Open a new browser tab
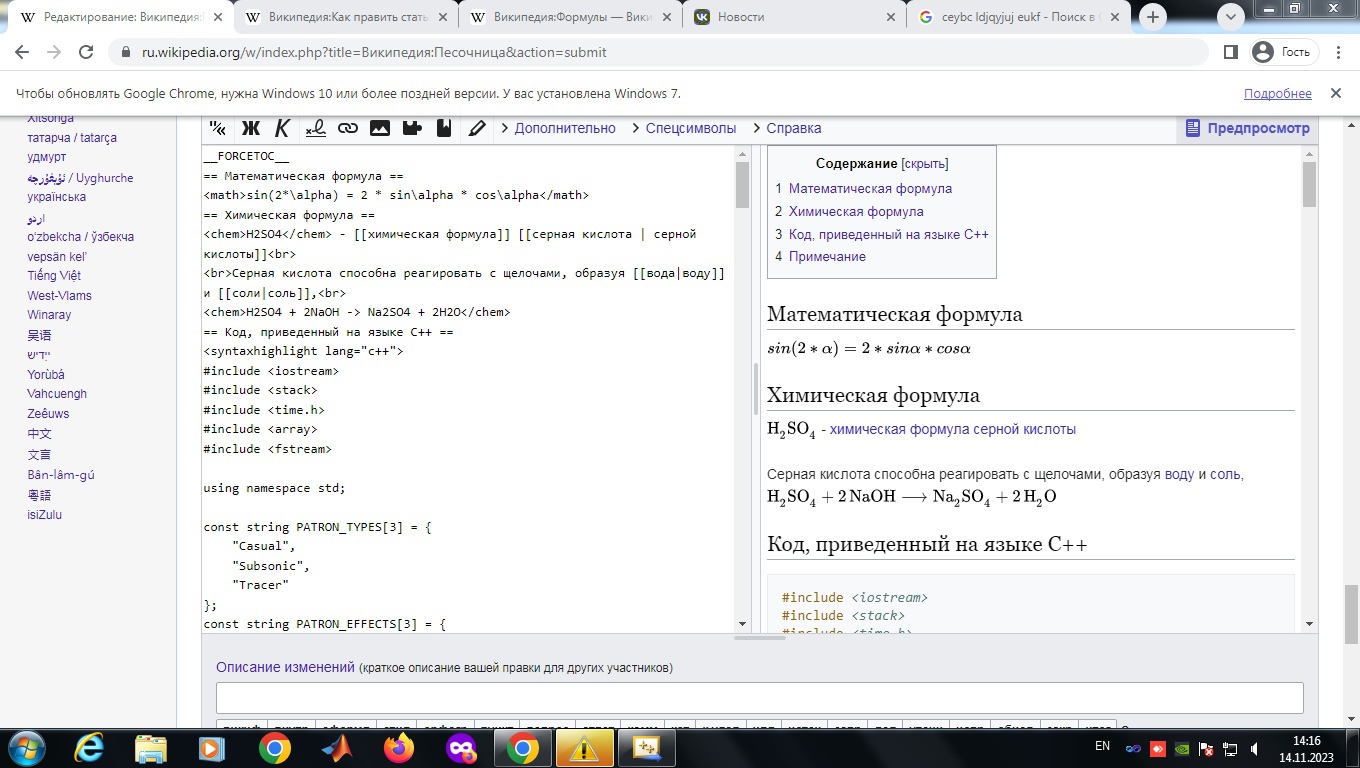 tap(1153, 17)
